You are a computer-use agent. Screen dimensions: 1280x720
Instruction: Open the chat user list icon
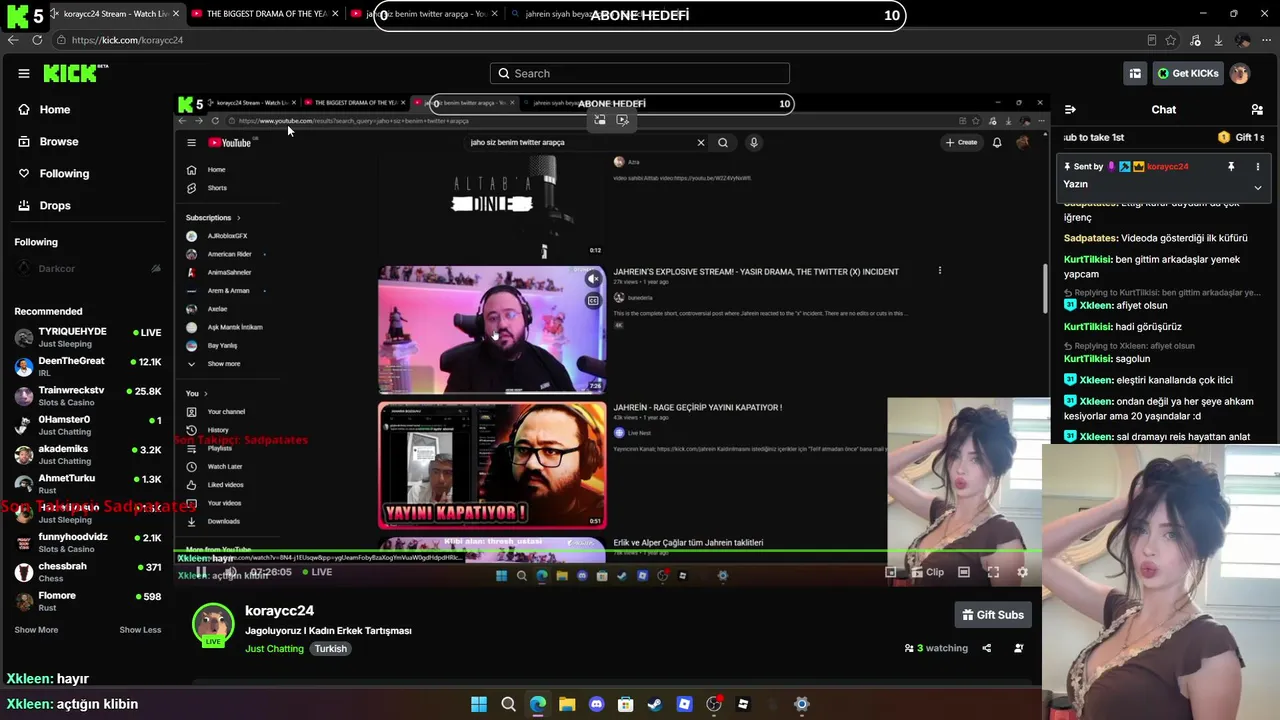click(1257, 109)
